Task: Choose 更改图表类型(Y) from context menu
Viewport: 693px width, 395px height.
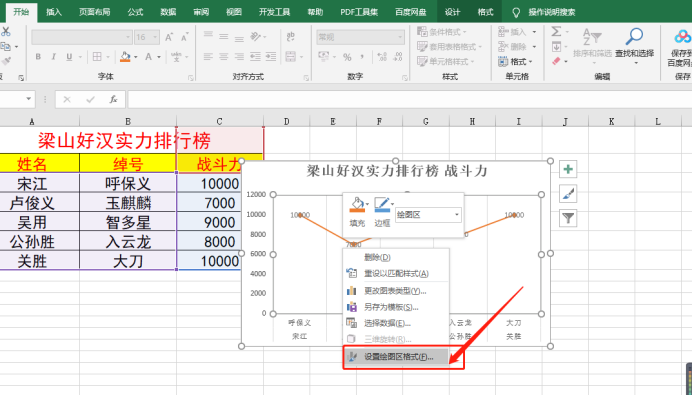Action: tap(396, 291)
